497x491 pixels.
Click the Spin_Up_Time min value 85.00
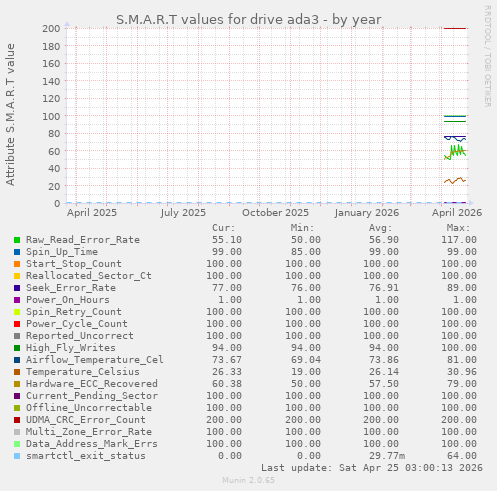pyautogui.click(x=306, y=252)
